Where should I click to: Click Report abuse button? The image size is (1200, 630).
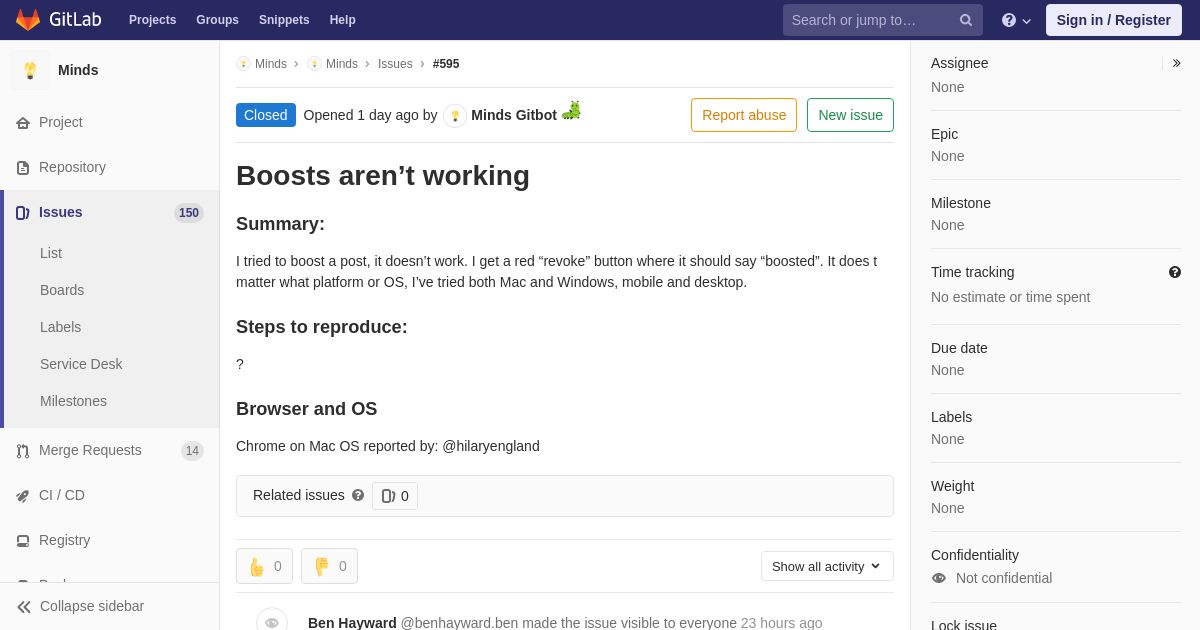[x=744, y=115]
